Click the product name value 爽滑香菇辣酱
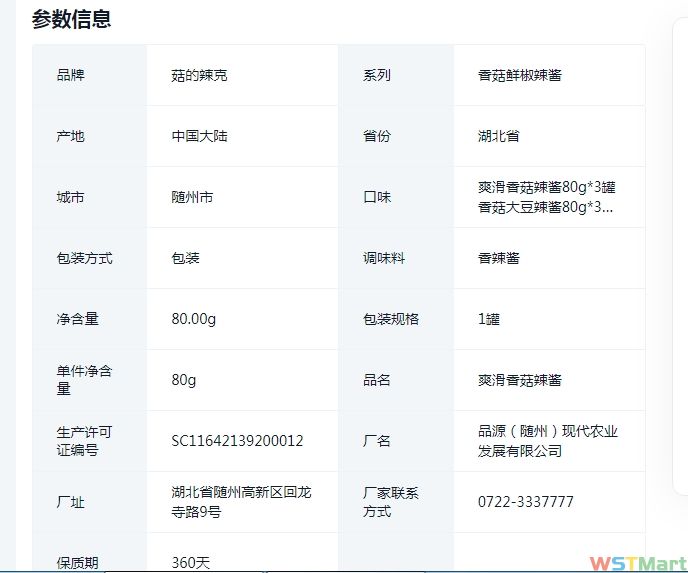The width and height of the screenshot is (688, 573). point(520,380)
